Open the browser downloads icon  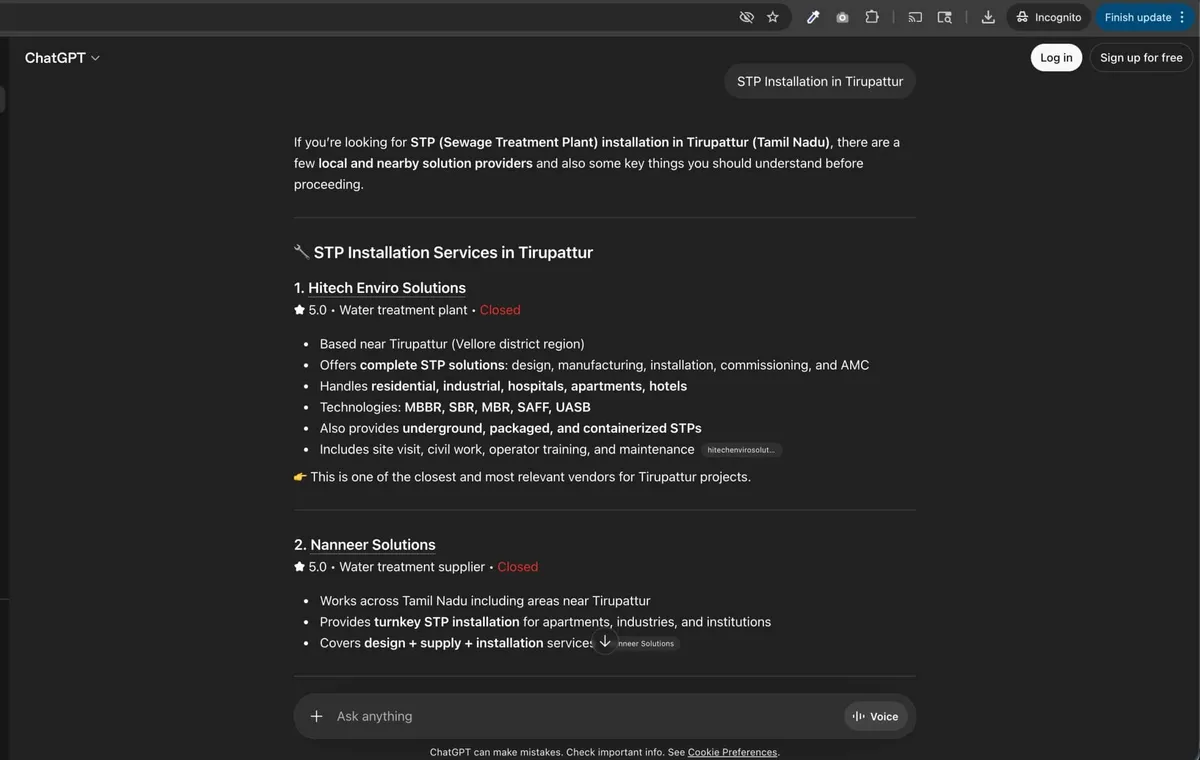[x=988, y=17]
